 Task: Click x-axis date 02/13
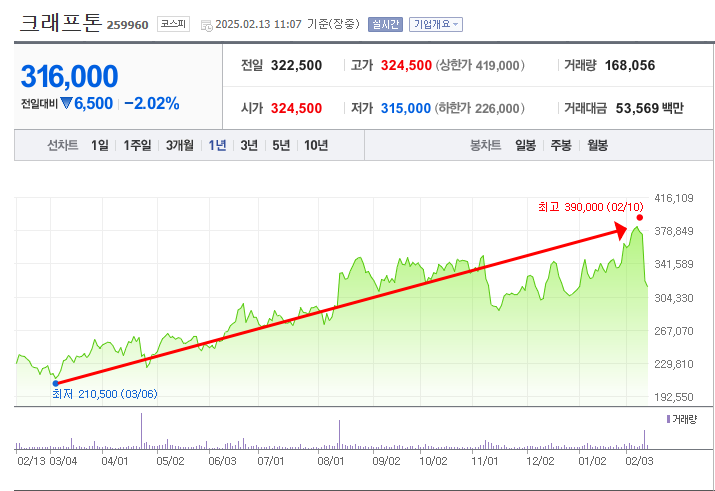[31, 461]
